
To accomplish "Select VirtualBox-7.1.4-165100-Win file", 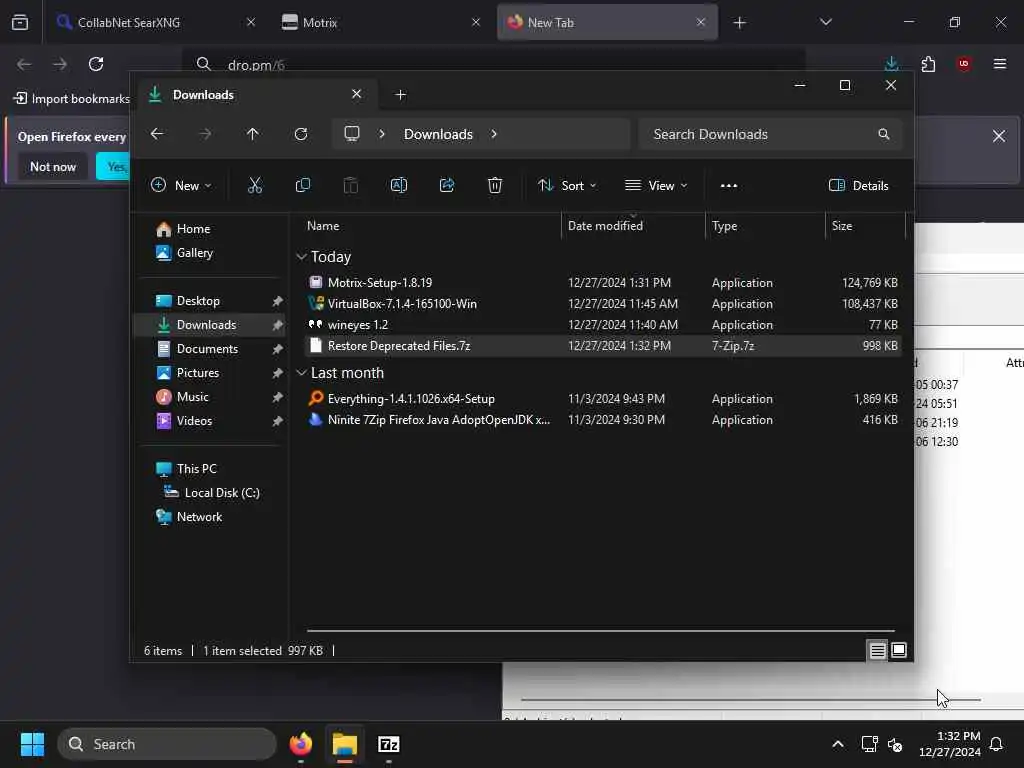I will [603, 304].
